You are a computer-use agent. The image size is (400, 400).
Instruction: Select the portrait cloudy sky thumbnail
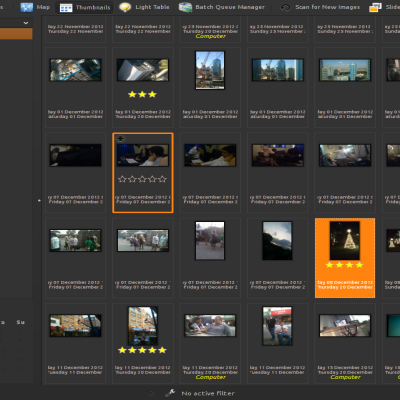(x=277, y=240)
